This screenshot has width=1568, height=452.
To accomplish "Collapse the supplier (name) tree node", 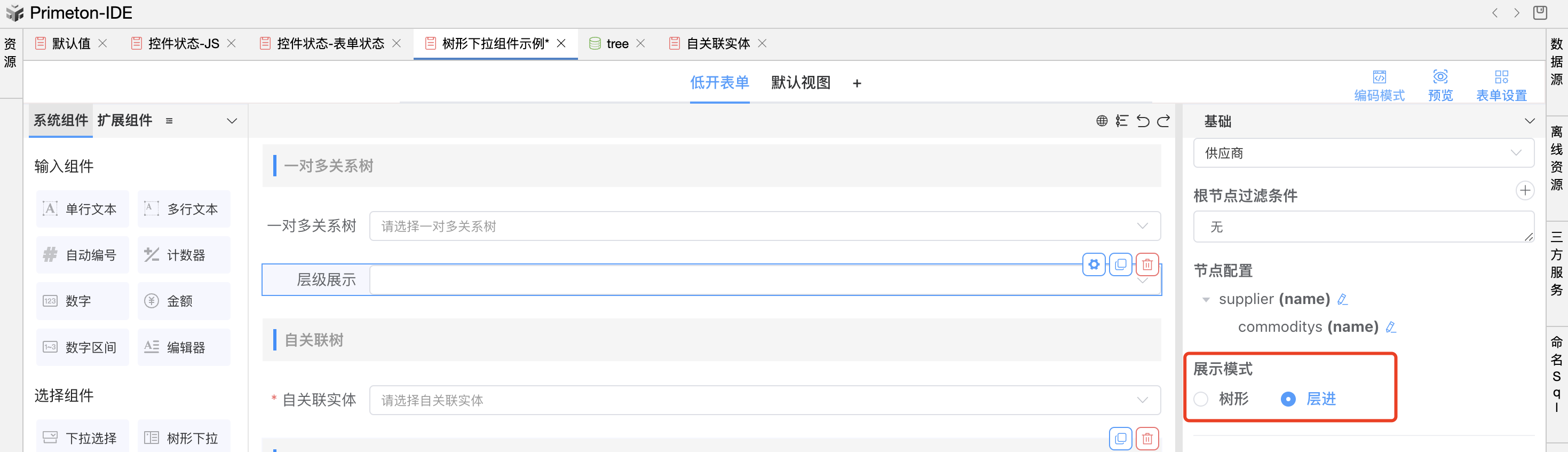I will pos(1206,300).
